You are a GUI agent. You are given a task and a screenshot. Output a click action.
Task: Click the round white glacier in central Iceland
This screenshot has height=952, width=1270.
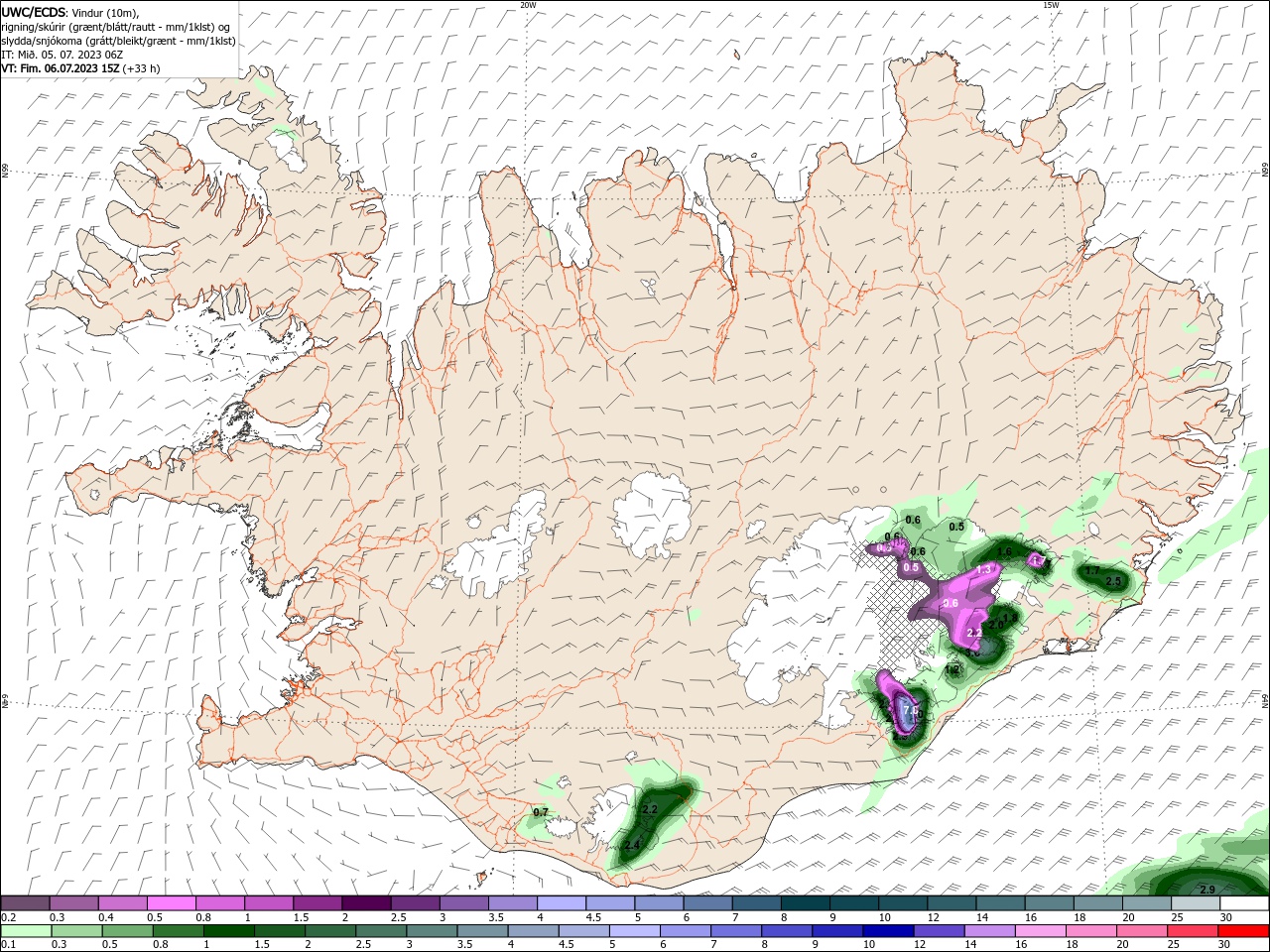(x=652, y=513)
